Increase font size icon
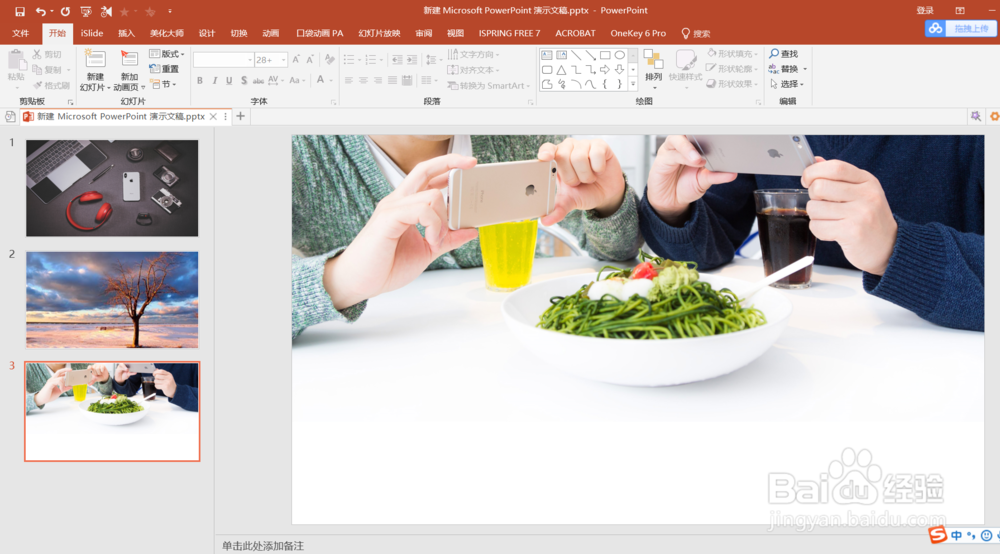Viewport: 1000px width, 554px height. 296,59
